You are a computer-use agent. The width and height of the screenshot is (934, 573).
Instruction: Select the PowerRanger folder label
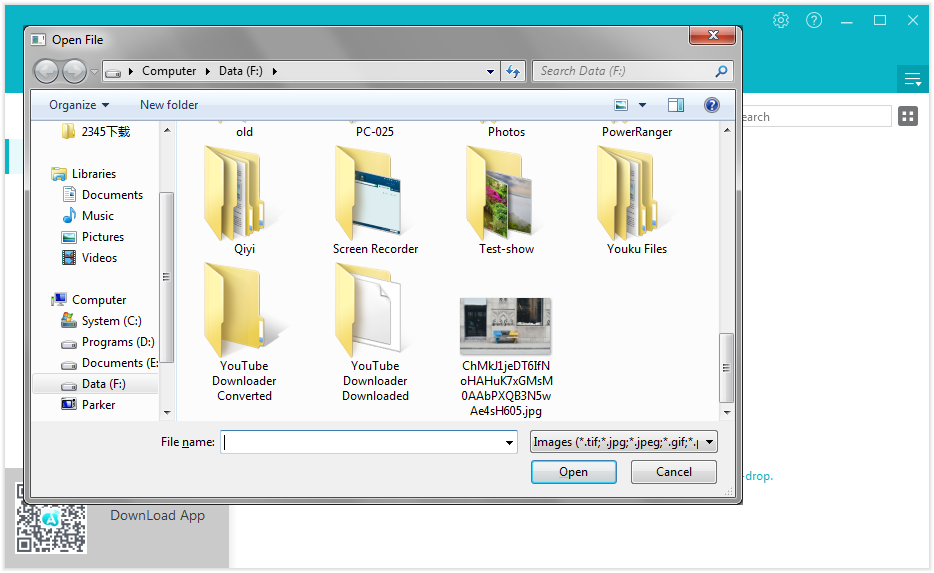point(637,132)
